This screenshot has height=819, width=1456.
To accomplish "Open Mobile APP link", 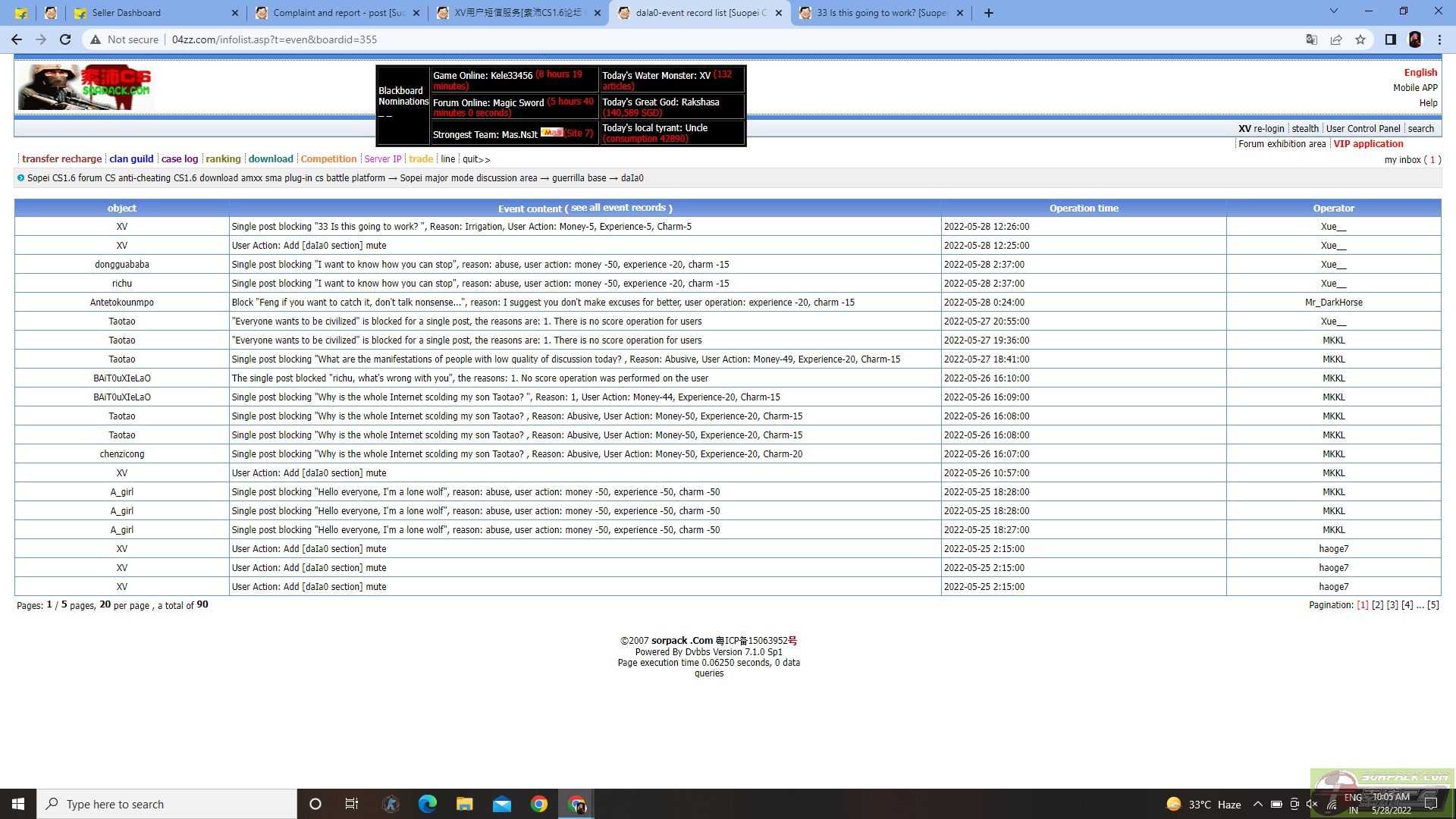I will coord(1415,88).
